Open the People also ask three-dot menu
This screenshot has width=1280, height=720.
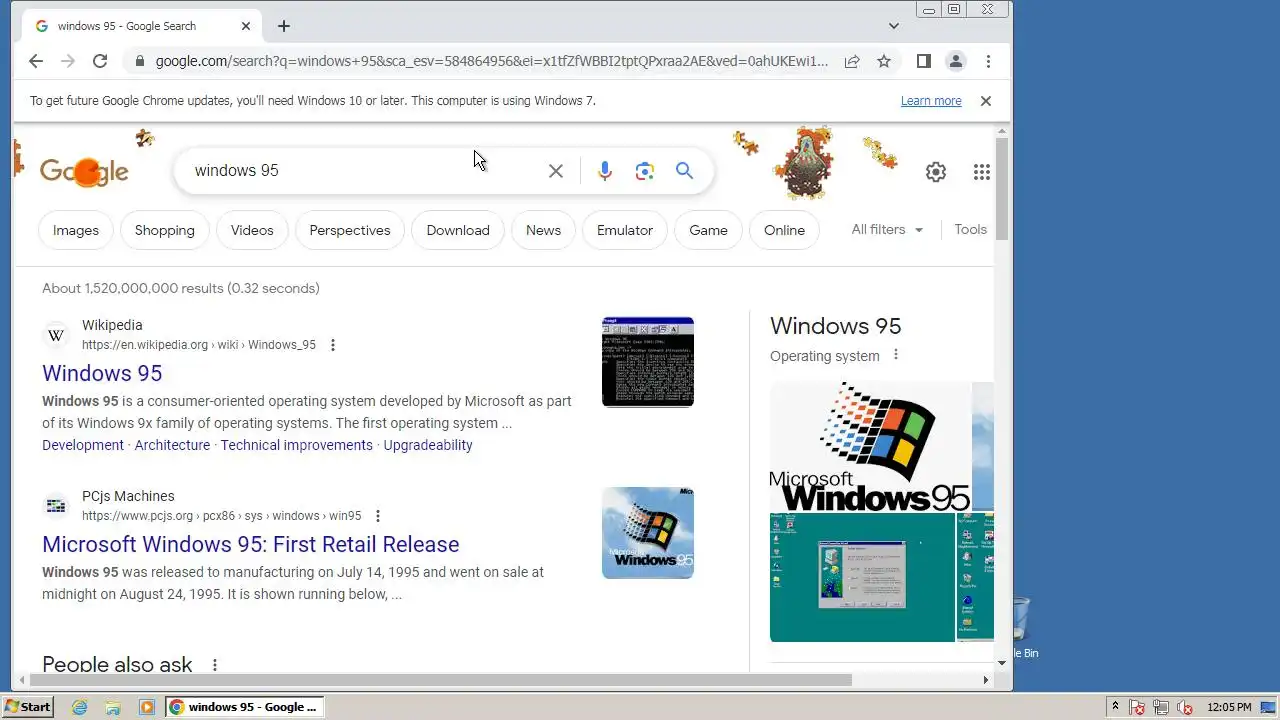[214, 665]
